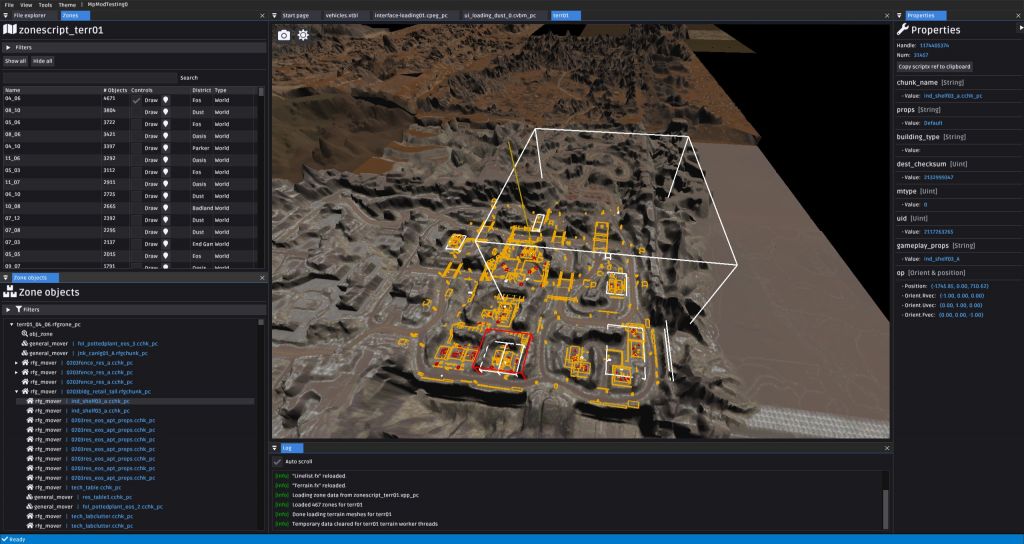Viewport: 1024px width, 544px height.
Task: Collapse the 0203bldg_retail_tall rfg_mover node
Action: click(x=18, y=391)
